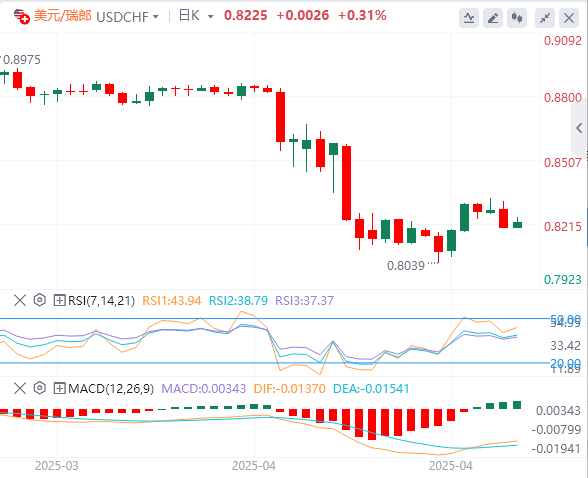The height and width of the screenshot is (478, 588).
Task: Close the chart with the top X
Action: [x=569, y=18]
